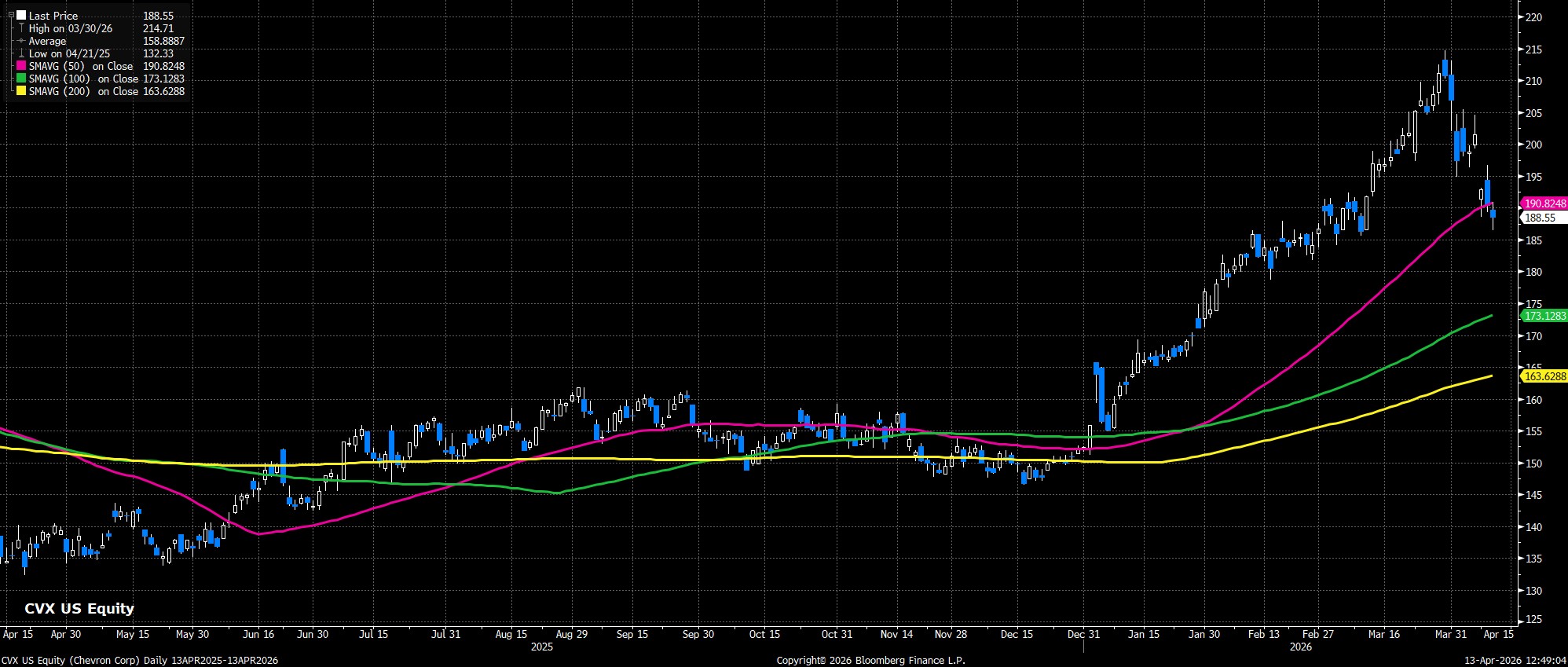
Task: Click the 125 price axis arrow marker
Action: 1520,620
